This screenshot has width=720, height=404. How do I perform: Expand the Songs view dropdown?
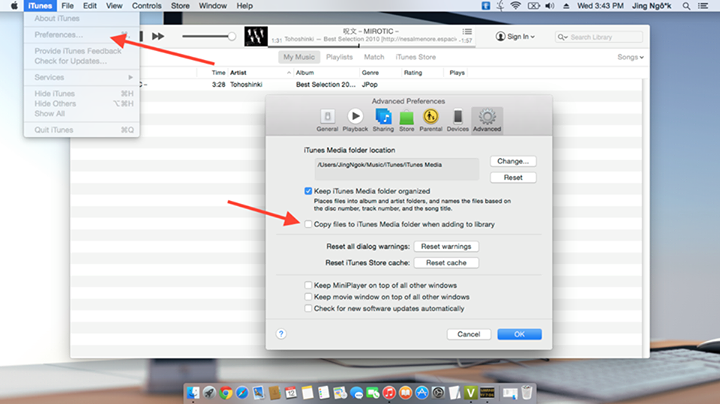630,57
